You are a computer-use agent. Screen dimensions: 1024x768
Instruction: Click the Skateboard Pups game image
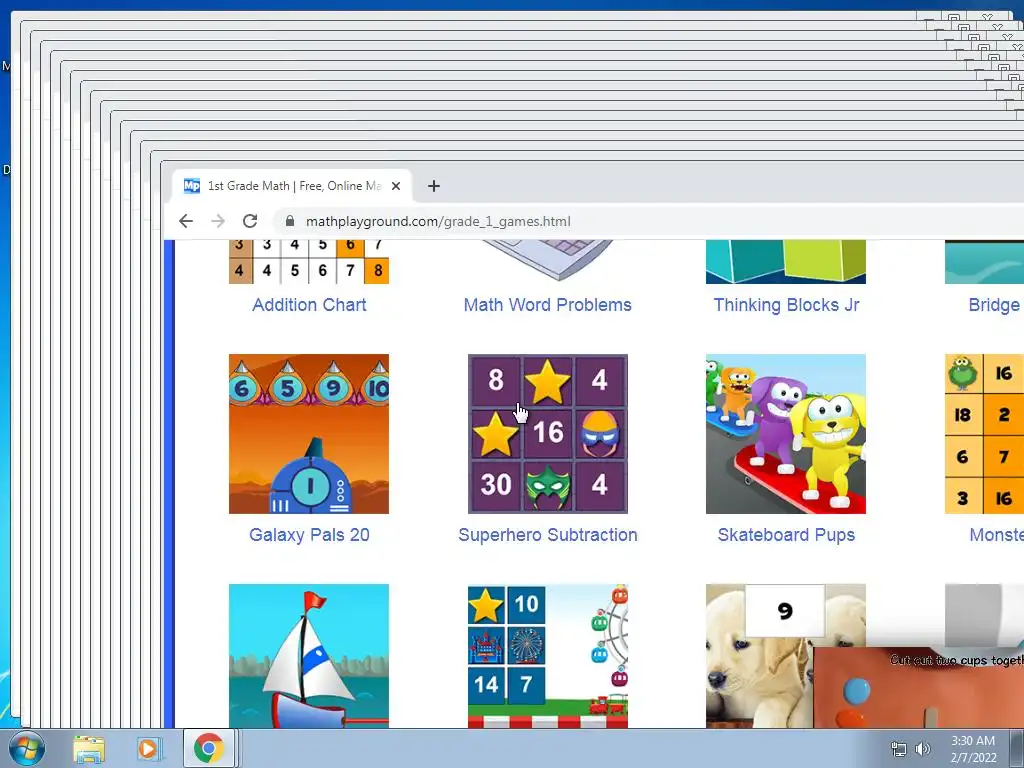pyautogui.click(x=786, y=434)
